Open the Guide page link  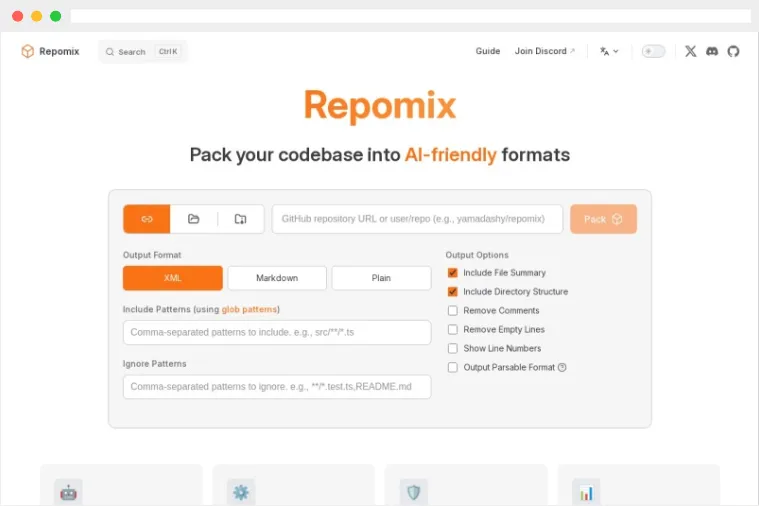point(487,51)
